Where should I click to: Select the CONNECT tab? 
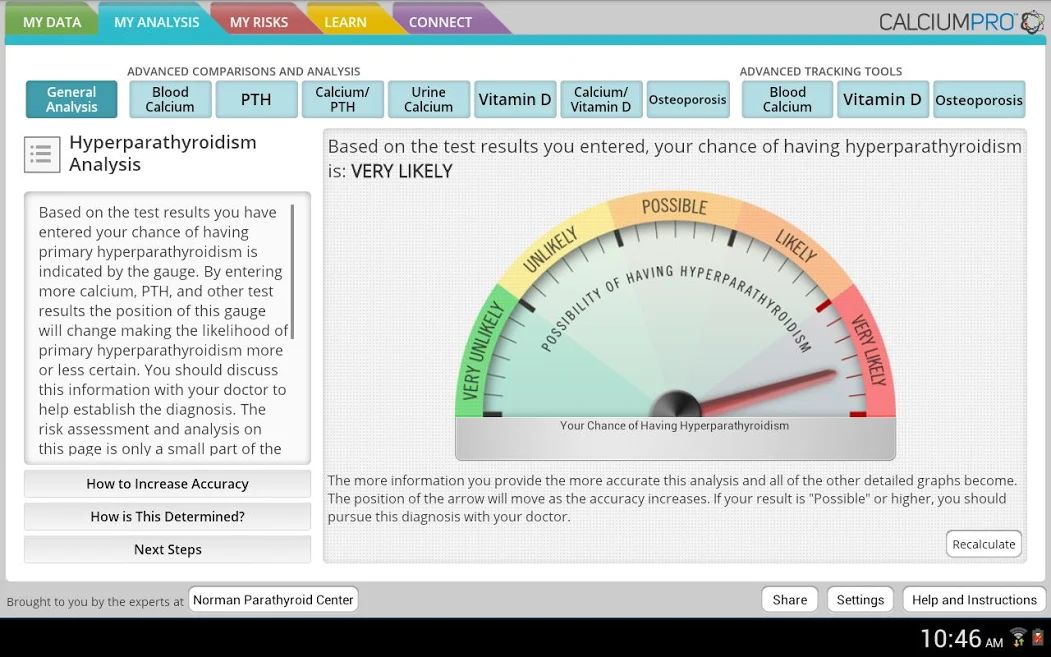[440, 22]
